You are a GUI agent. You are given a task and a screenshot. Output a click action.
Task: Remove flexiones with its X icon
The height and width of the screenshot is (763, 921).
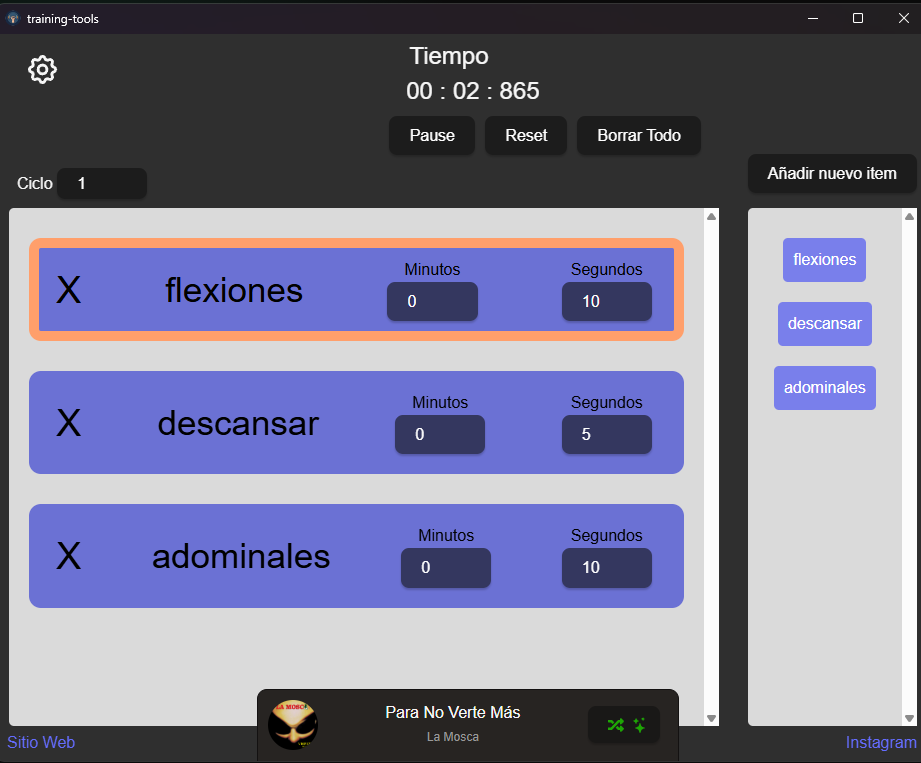coord(68,290)
